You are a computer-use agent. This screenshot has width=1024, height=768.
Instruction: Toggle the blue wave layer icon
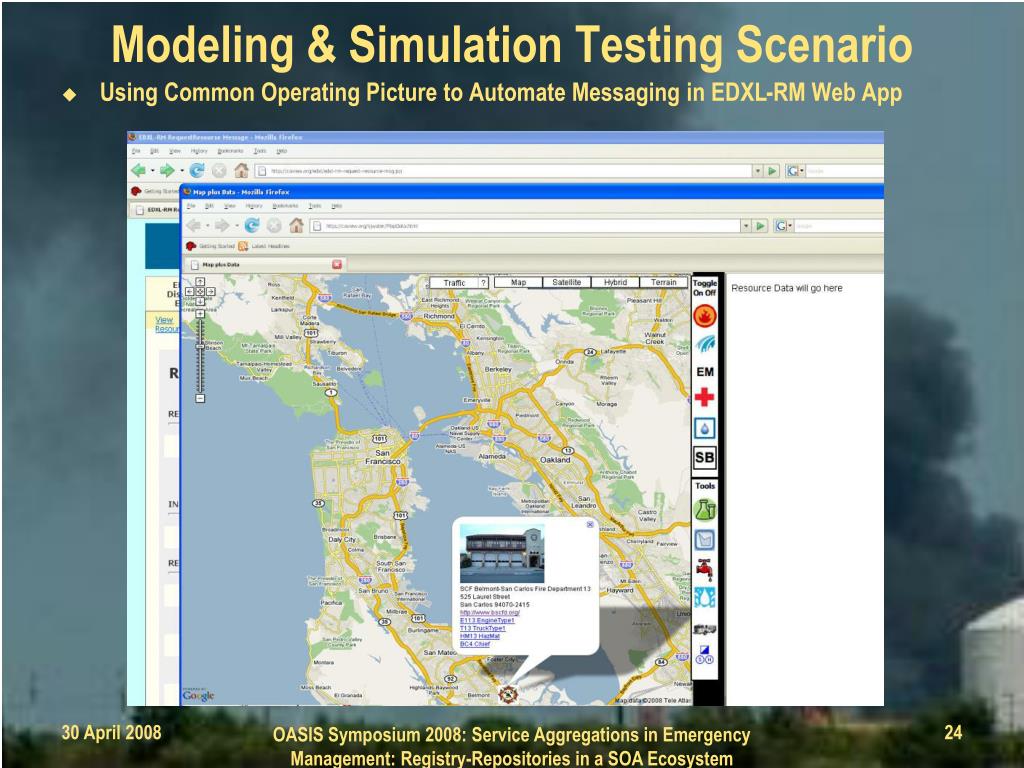pos(705,344)
